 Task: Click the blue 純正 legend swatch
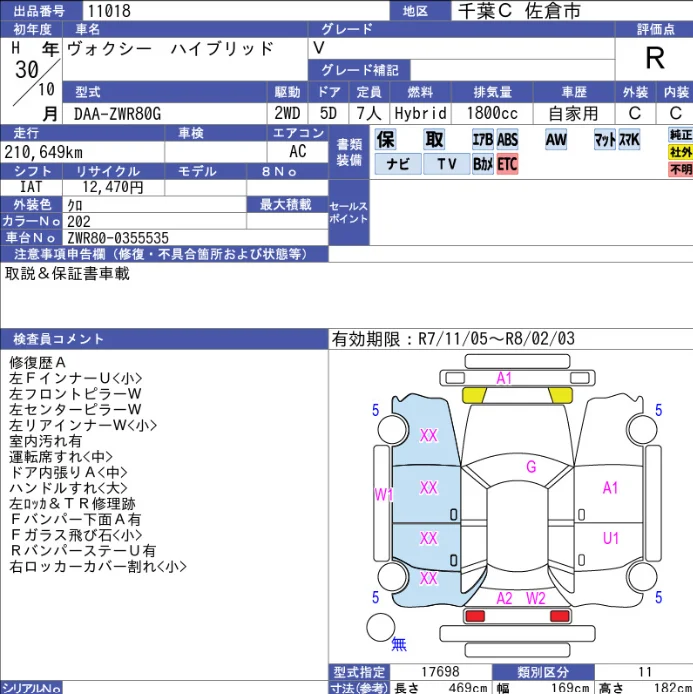(x=680, y=135)
